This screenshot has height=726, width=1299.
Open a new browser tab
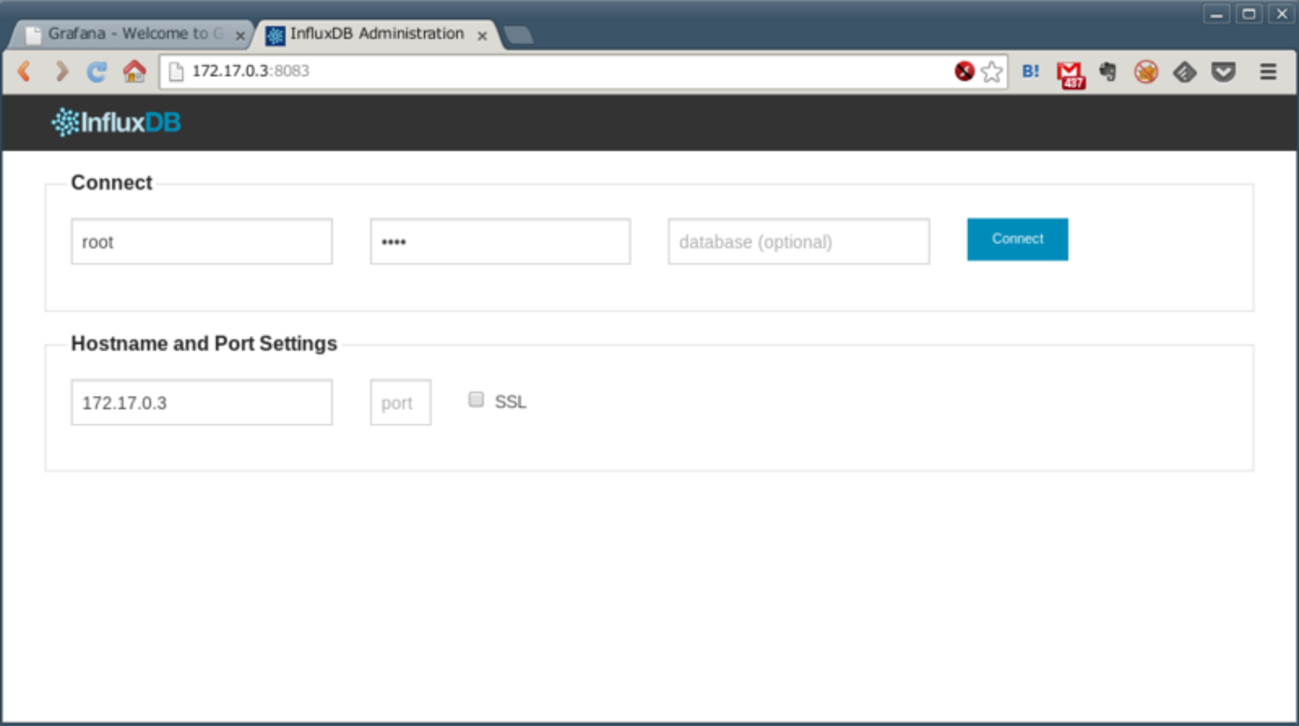pos(518,35)
